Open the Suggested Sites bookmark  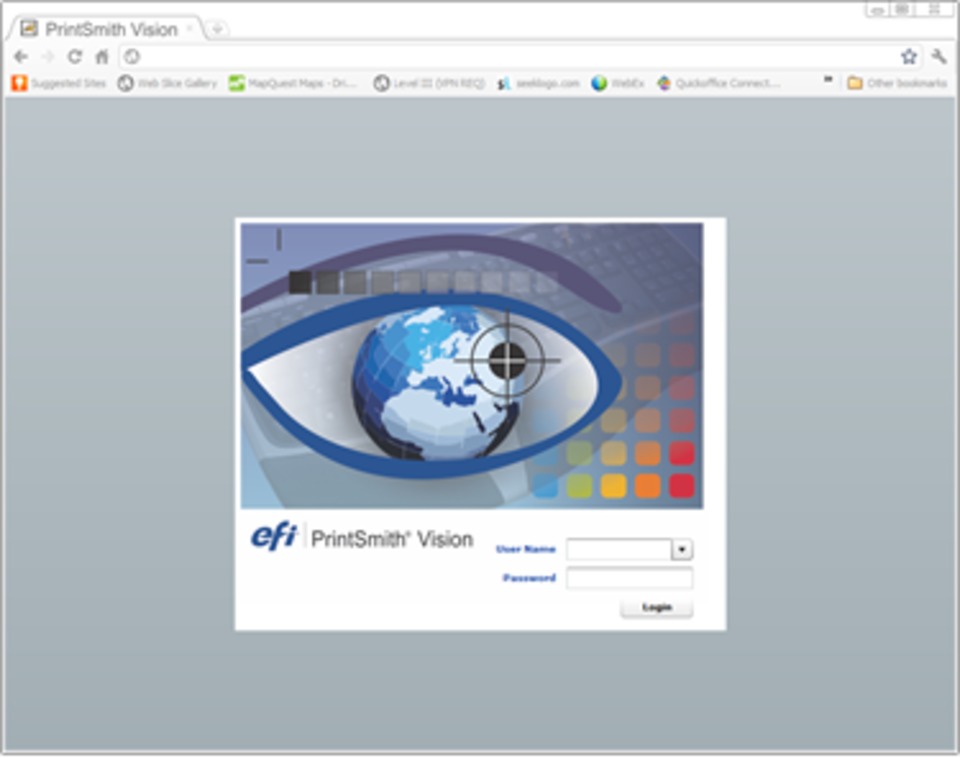click(59, 83)
